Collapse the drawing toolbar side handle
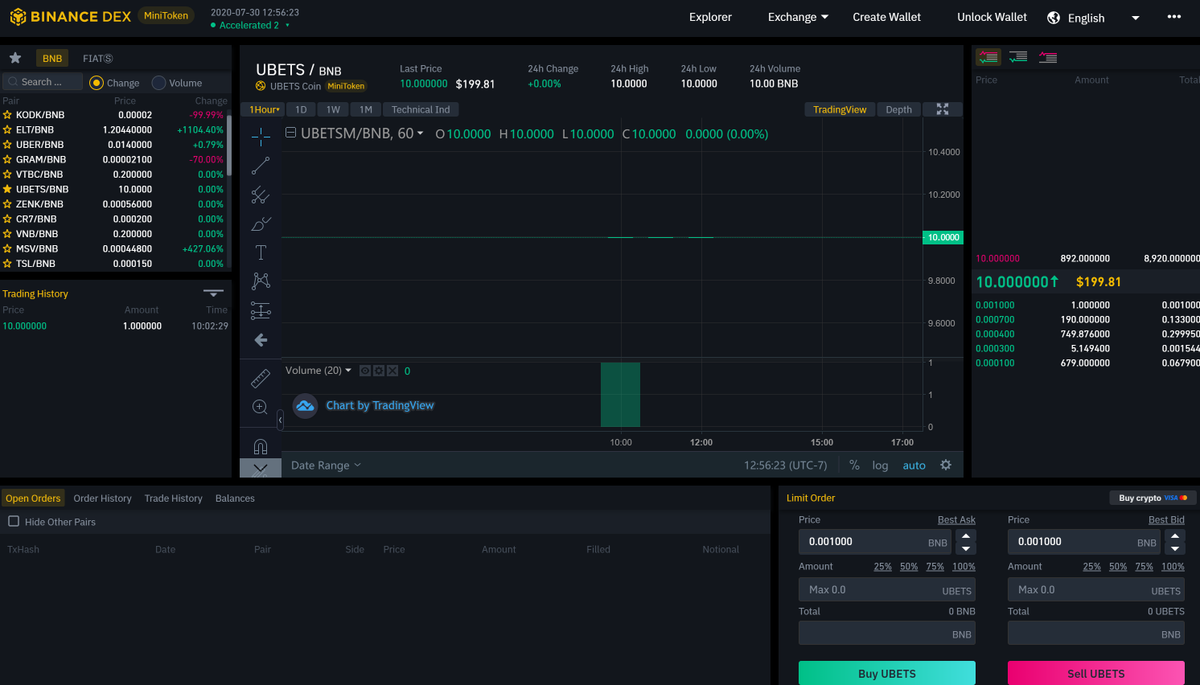Screen dimensions: 1200x685 [280, 422]
